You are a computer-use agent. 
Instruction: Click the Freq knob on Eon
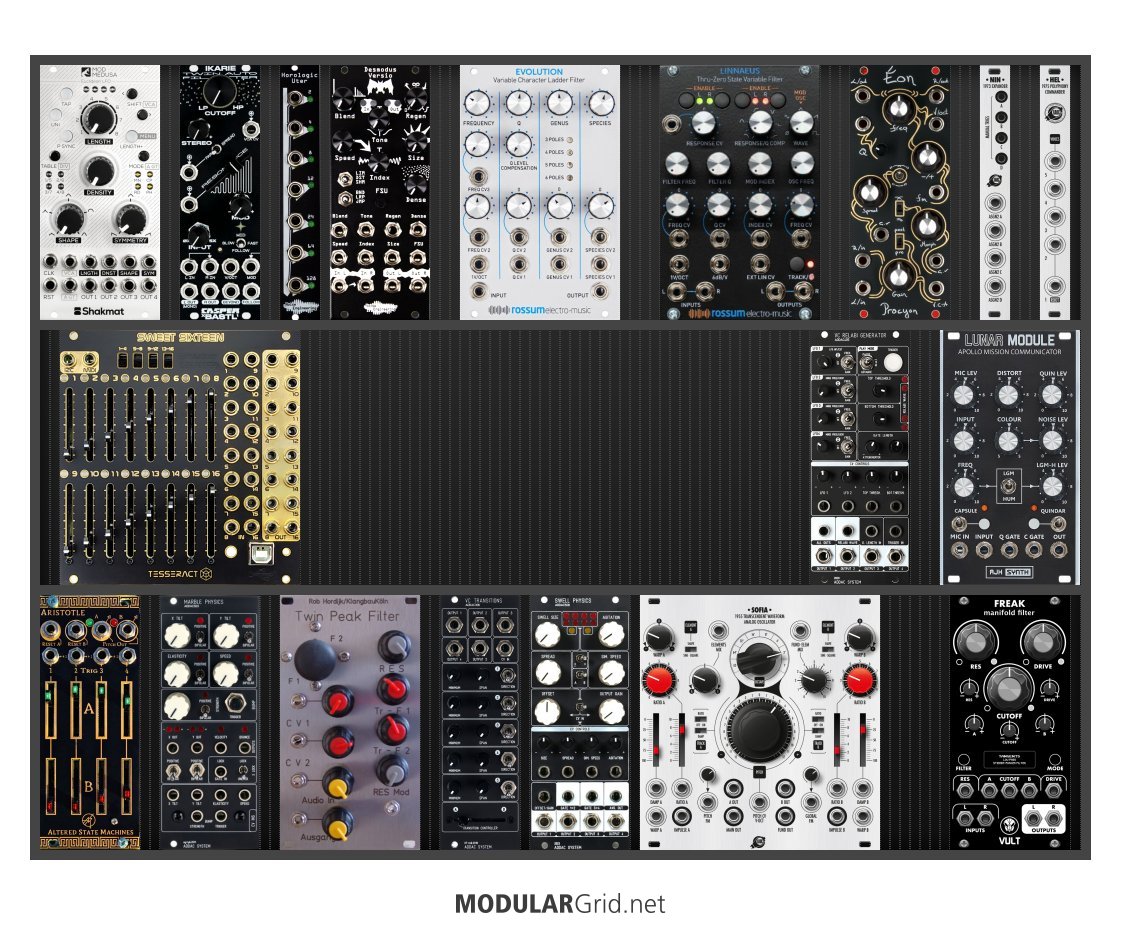pos(899,109)
